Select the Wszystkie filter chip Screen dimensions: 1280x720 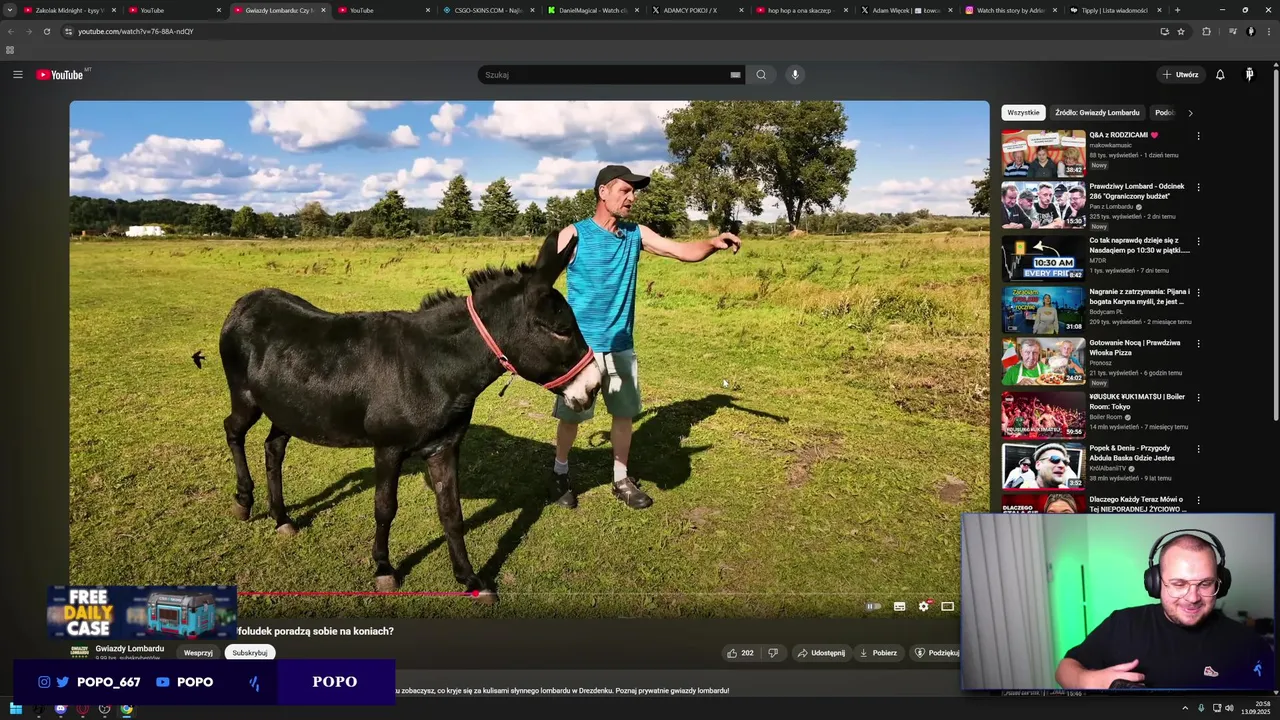click(x=1023, y=113)
